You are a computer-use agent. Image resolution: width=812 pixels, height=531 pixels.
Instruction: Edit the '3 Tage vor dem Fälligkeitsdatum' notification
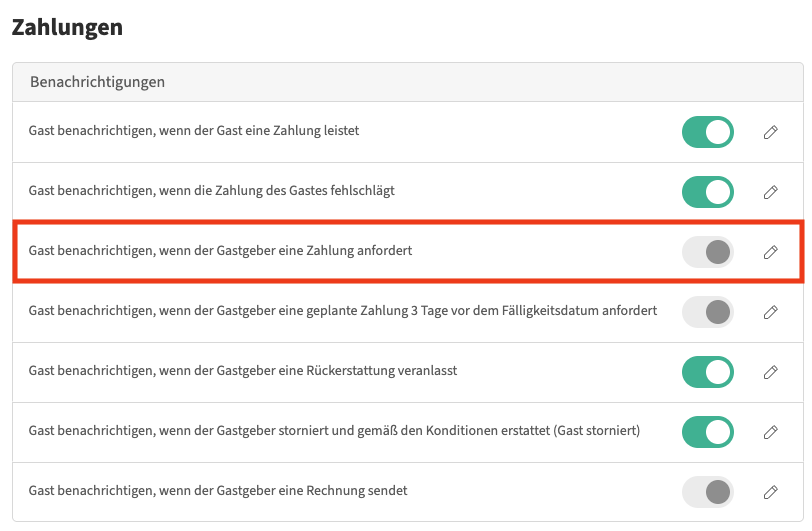[770, 312]
